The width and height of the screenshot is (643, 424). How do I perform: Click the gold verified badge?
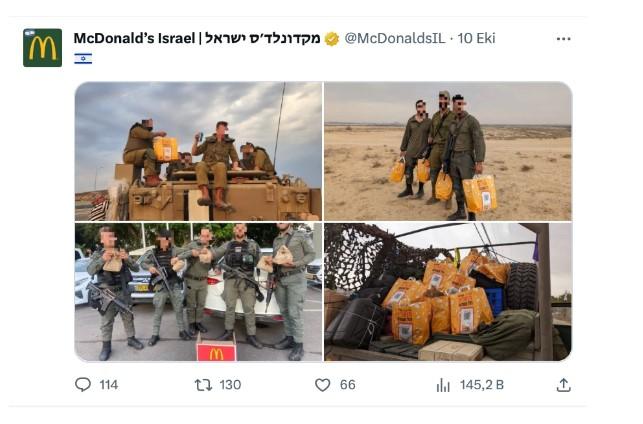tap(332, 39)
